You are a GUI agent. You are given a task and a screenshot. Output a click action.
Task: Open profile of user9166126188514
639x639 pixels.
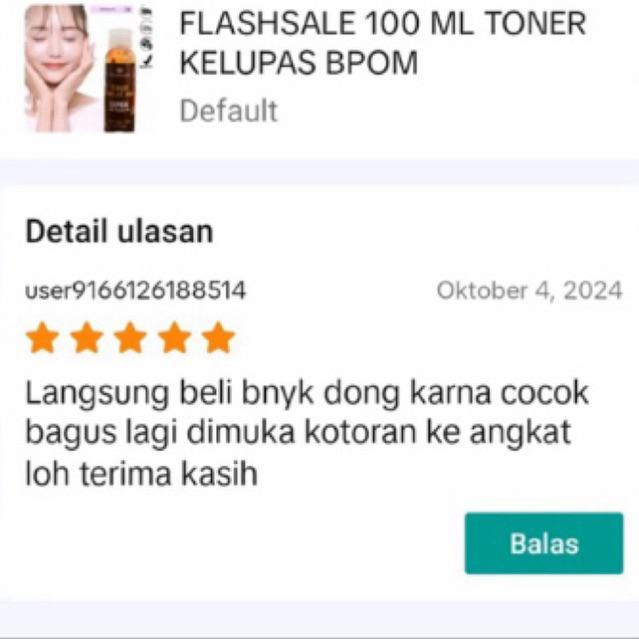(136, 291)
